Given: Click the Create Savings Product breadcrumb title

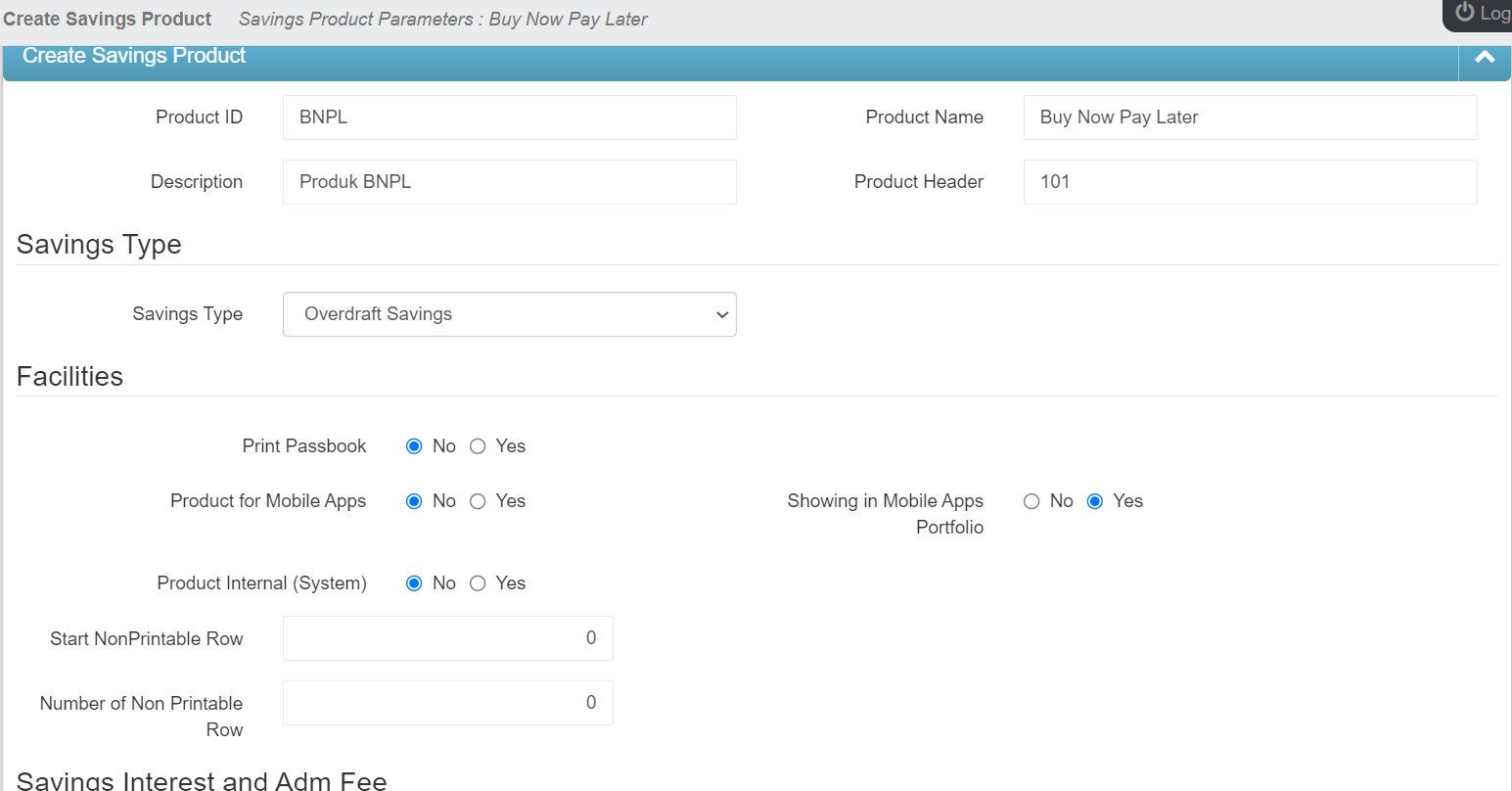Looking at the screenshot, I should pos(108,20).
